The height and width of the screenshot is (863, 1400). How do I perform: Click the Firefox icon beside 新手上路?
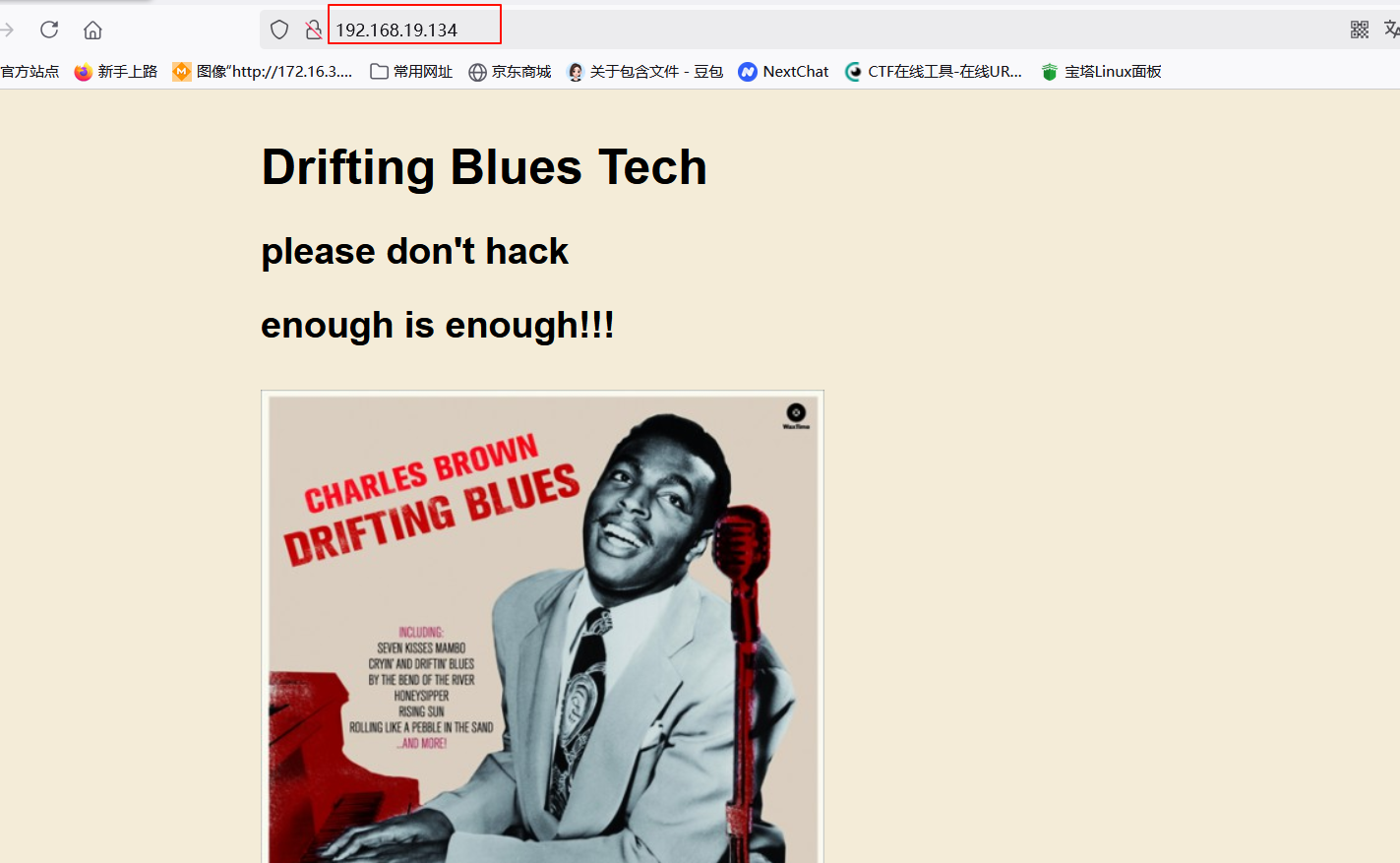(x=84, y=72)
